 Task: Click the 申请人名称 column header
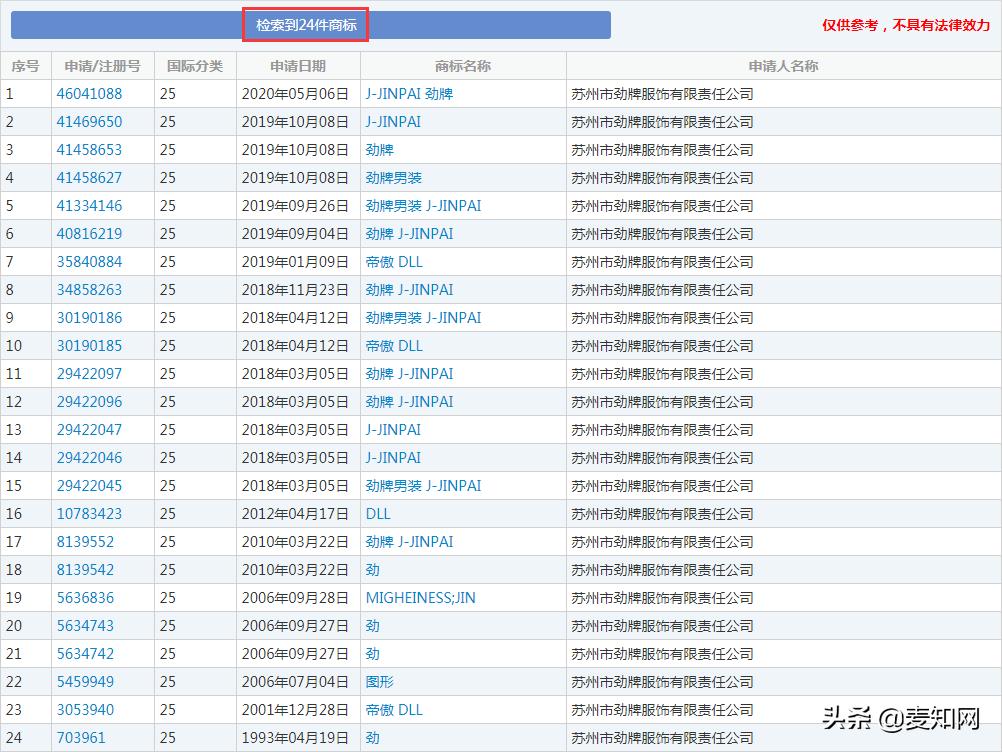(783, 66)
